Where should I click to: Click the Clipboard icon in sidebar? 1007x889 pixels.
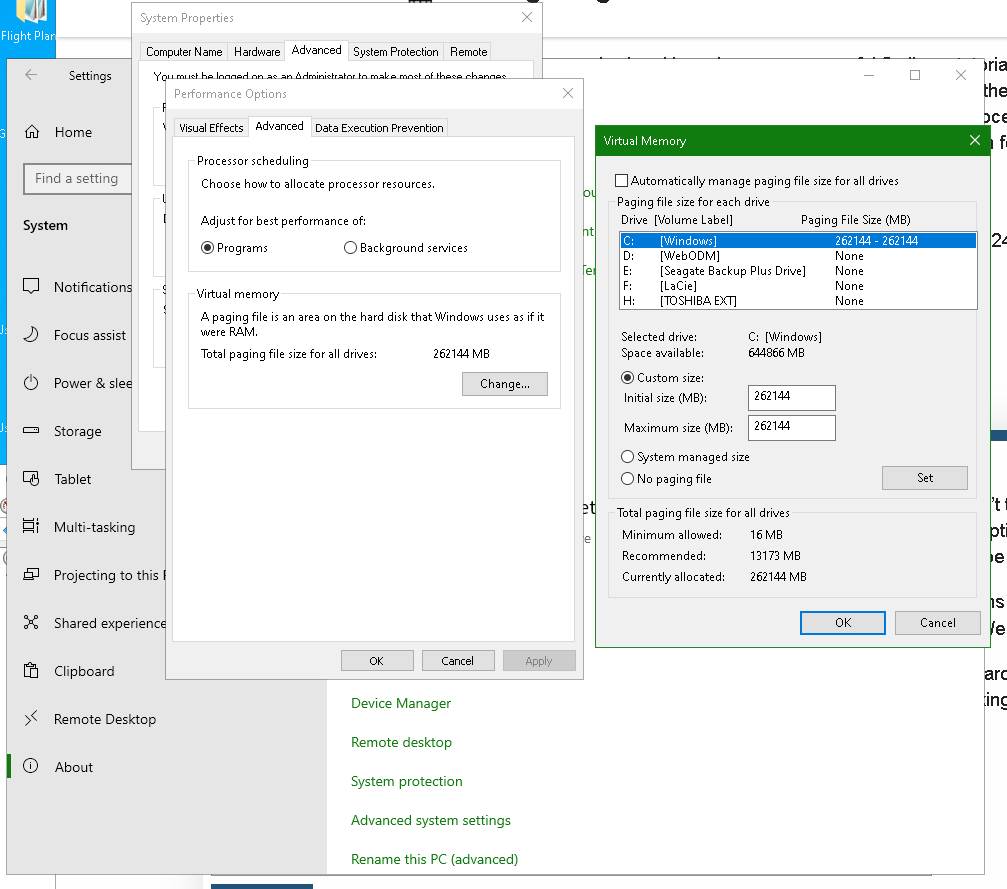click(32, 671)
